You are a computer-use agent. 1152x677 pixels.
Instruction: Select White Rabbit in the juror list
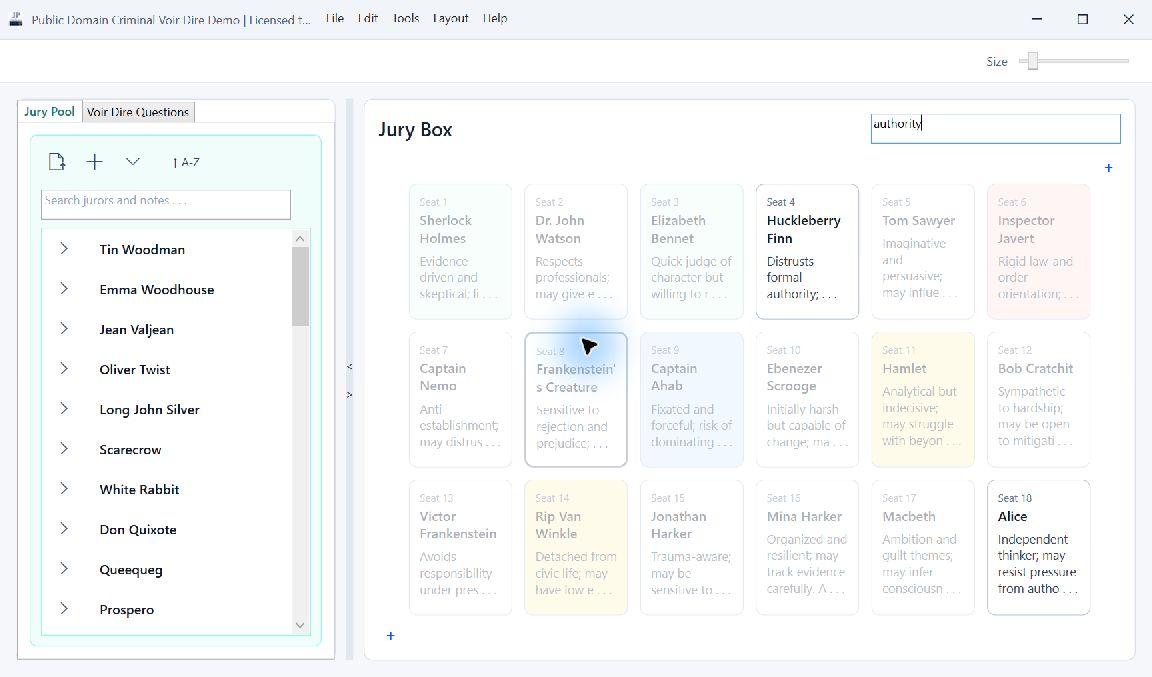click(139, 490)
